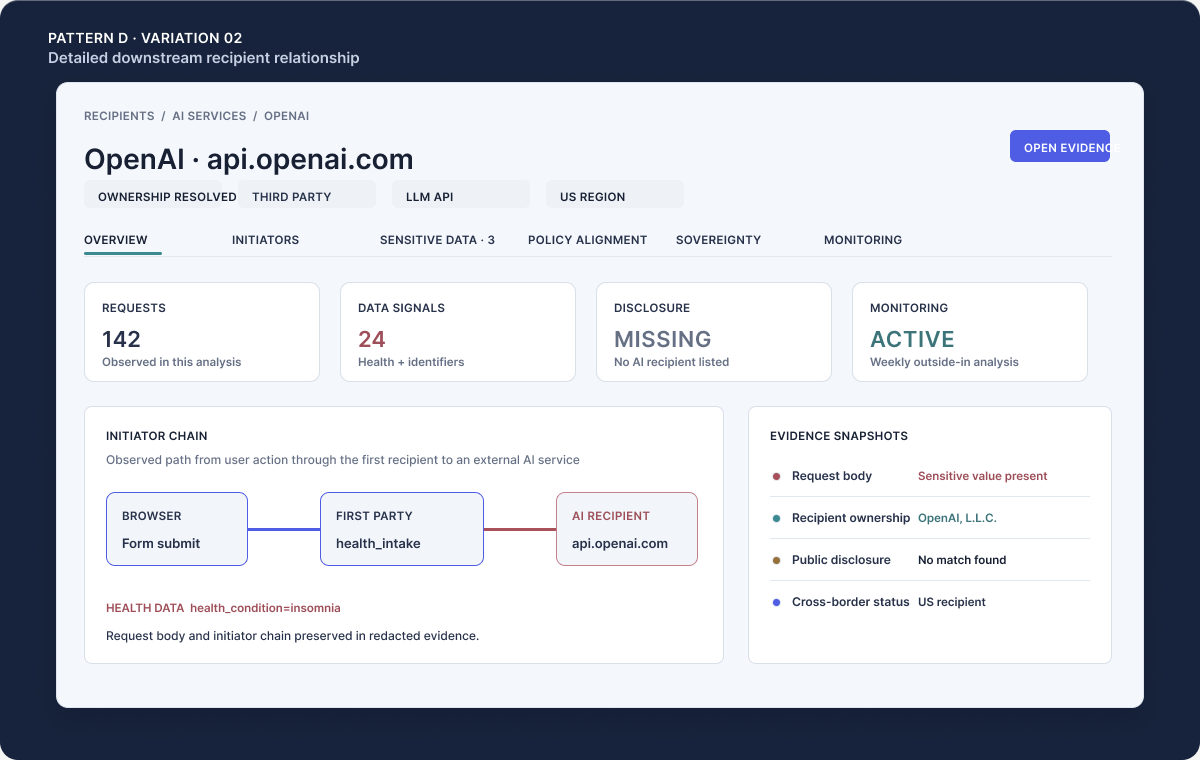1200x760 pixels.
Task: Switch to the Monitoring tab
Action: pos(863,240)
